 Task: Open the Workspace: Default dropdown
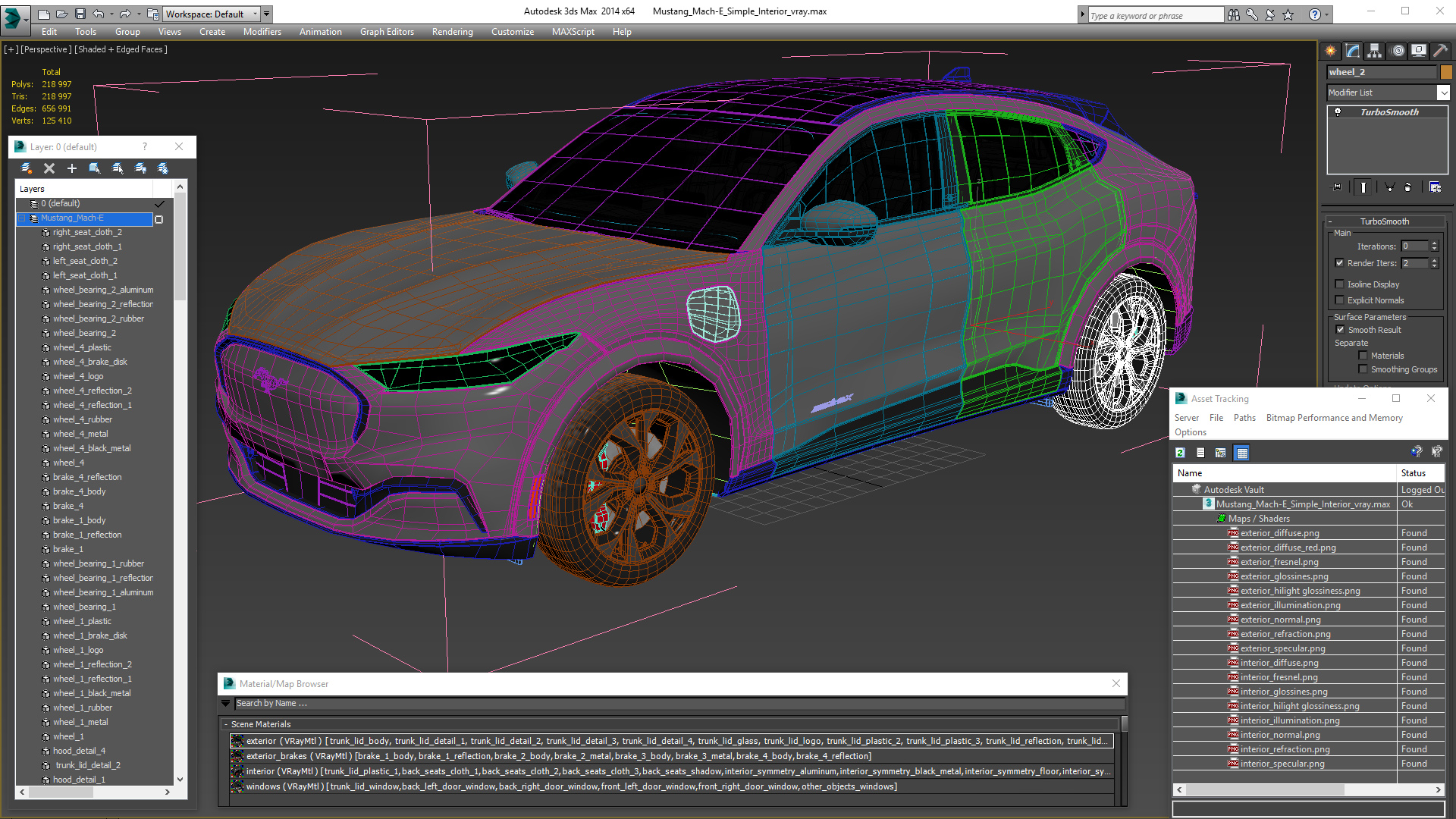pos(212,14)
